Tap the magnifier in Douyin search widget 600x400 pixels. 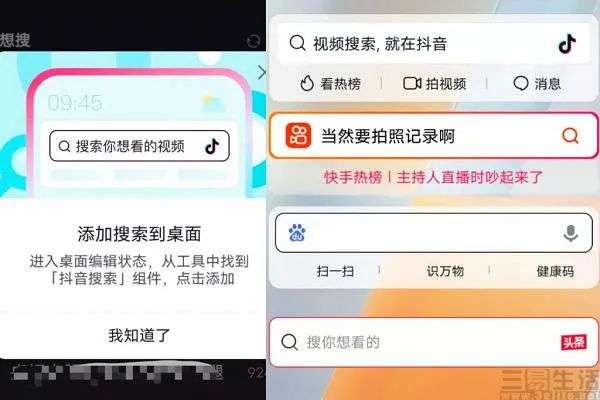[297, 43]
